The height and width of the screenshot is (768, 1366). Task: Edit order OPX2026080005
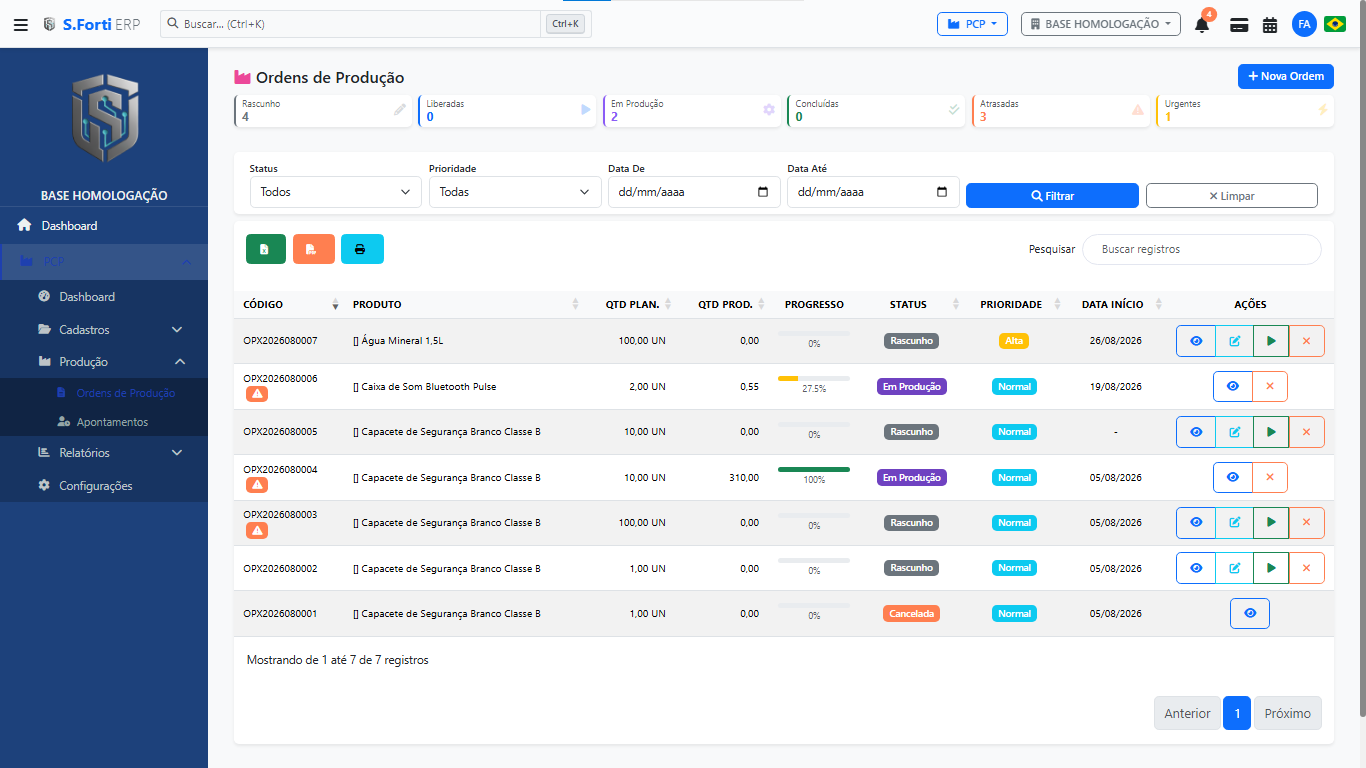(1234, 432)
